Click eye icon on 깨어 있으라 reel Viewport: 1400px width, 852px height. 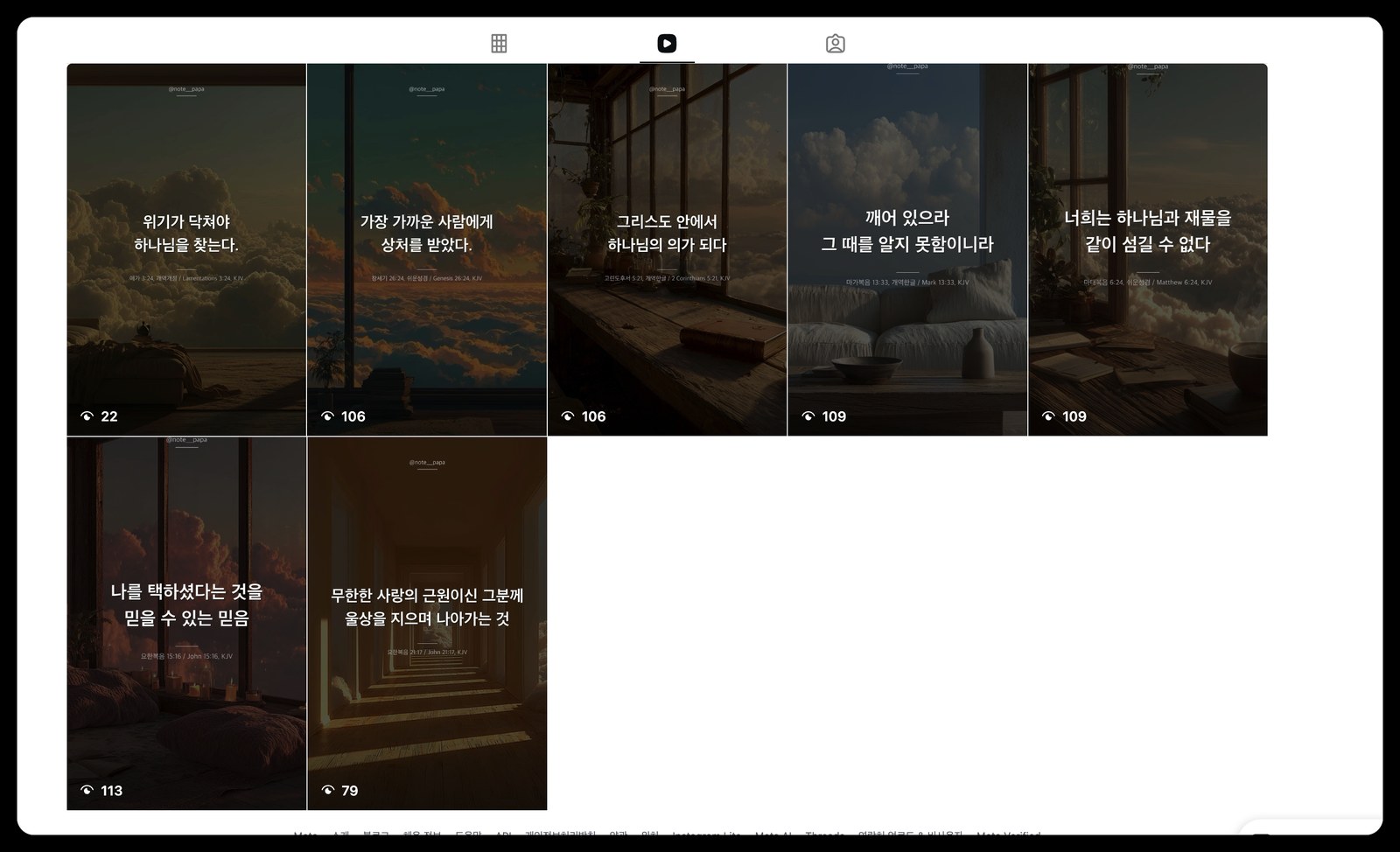(808, 416)
